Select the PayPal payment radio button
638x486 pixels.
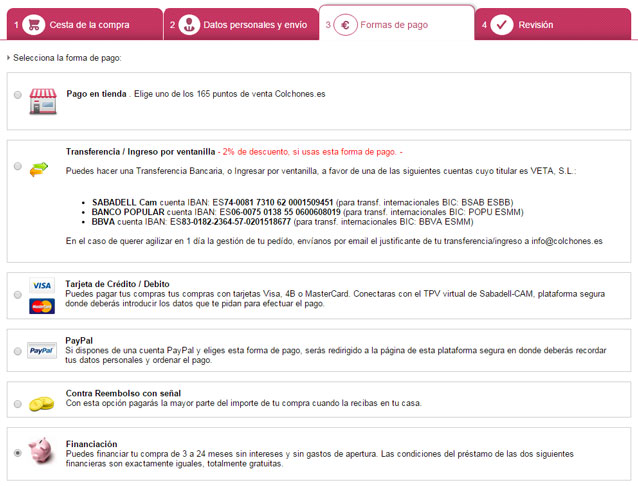tap(18, 351)
